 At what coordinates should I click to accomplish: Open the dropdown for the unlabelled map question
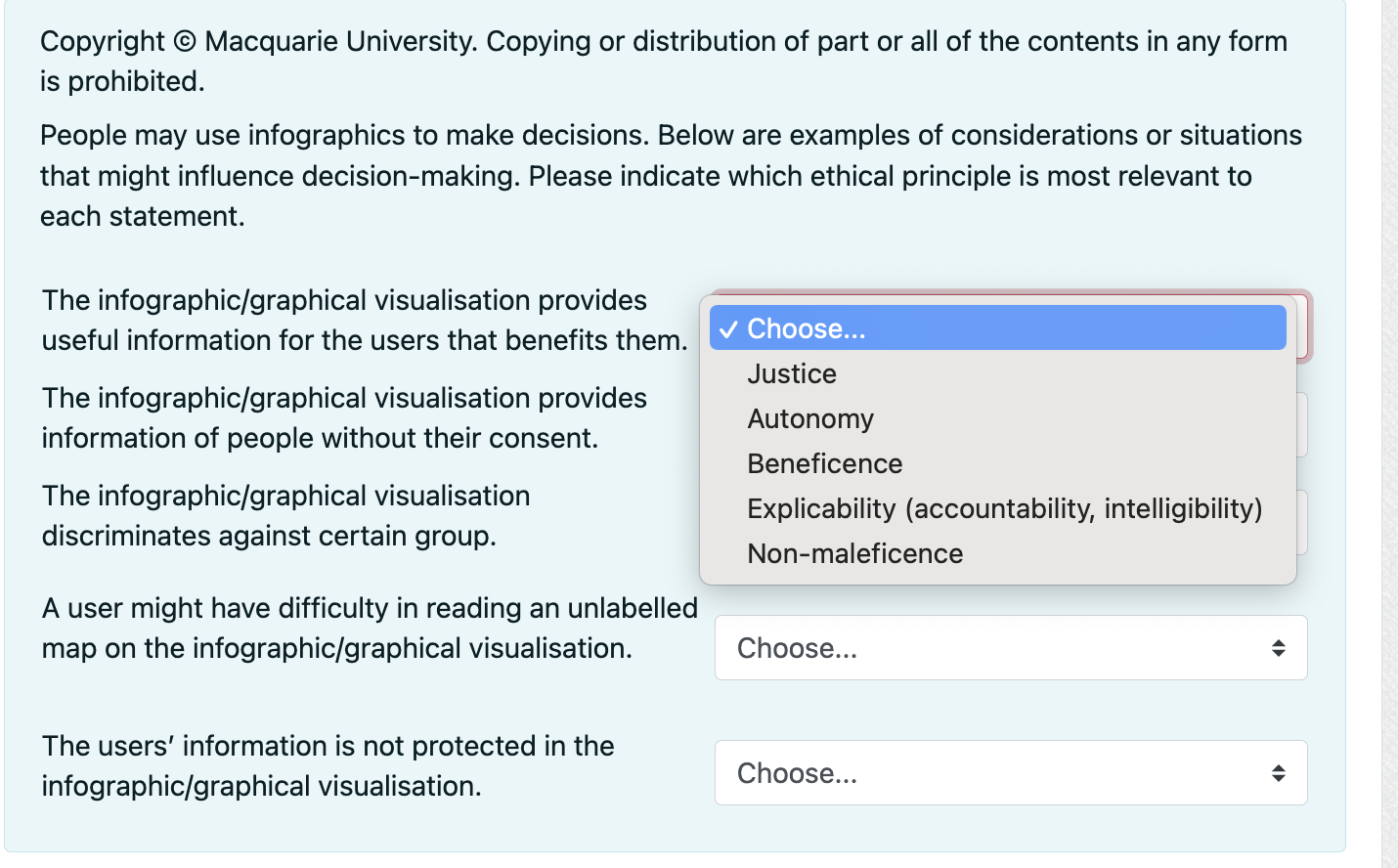click(x=1011, y=648)
